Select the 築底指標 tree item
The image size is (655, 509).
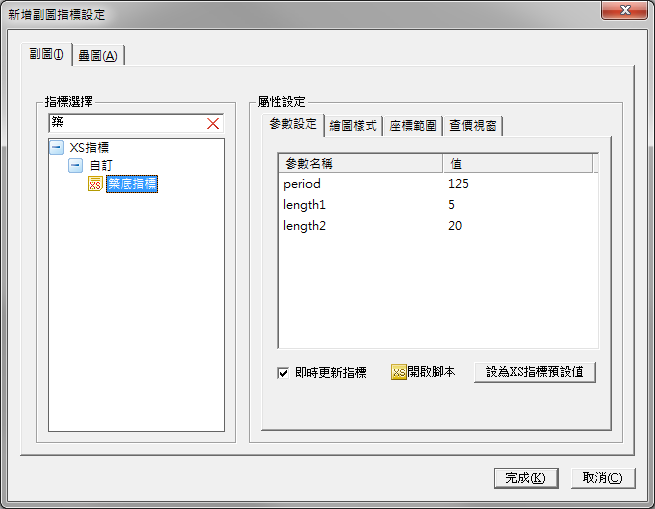[x=132, y=184]
